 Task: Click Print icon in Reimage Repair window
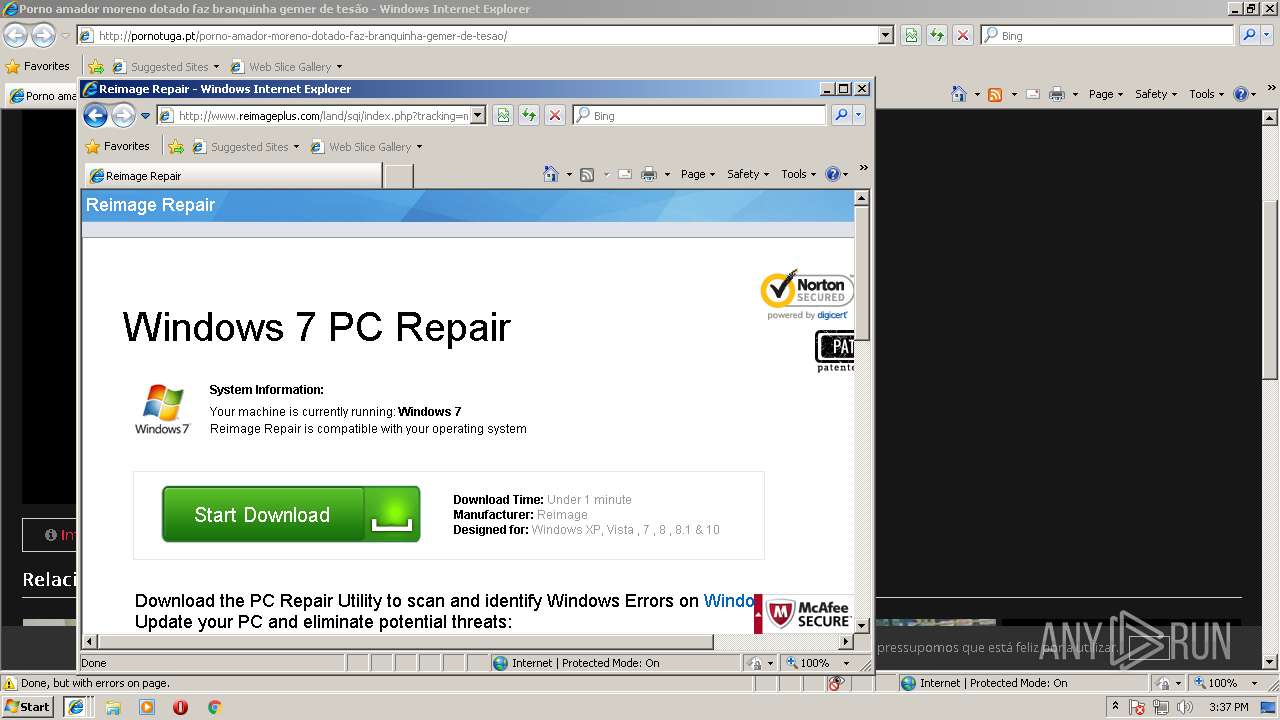(649, 174)
